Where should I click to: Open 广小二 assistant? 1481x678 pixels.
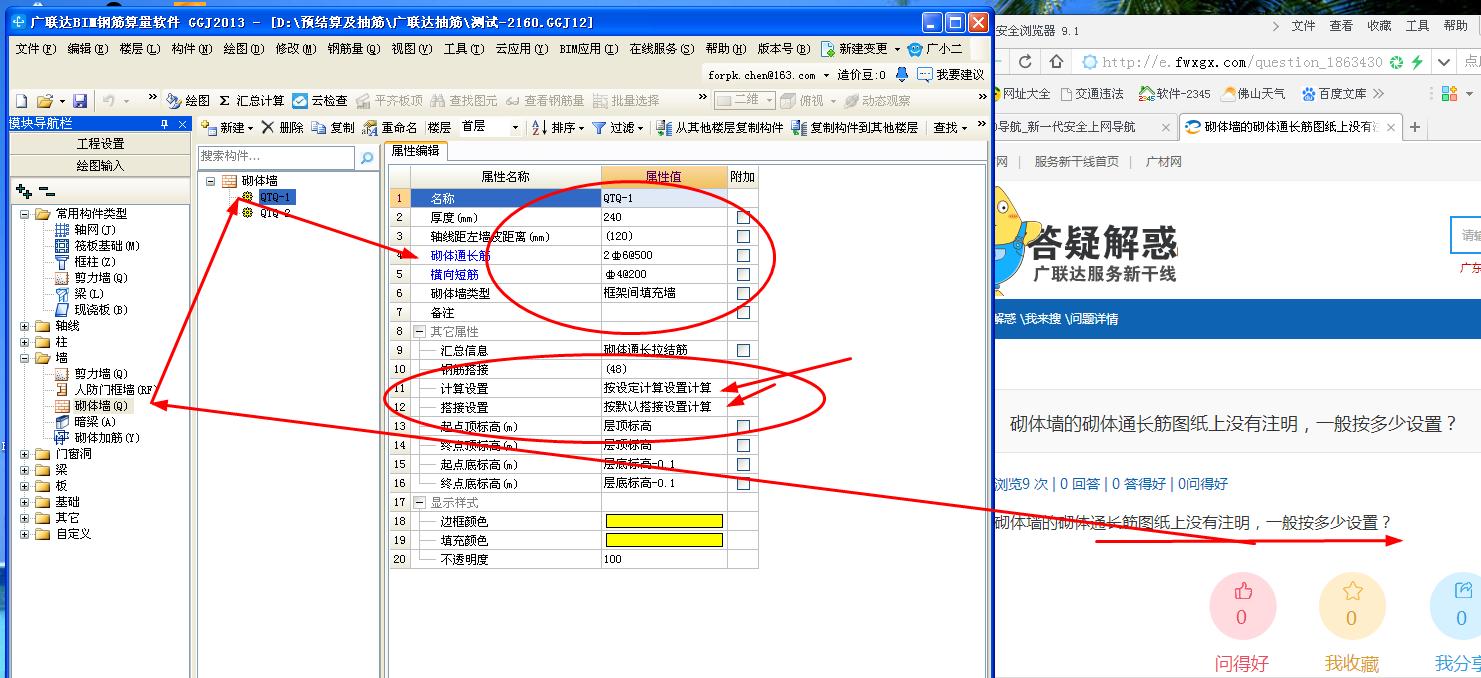pyautogui.click(x=934, y=48)
